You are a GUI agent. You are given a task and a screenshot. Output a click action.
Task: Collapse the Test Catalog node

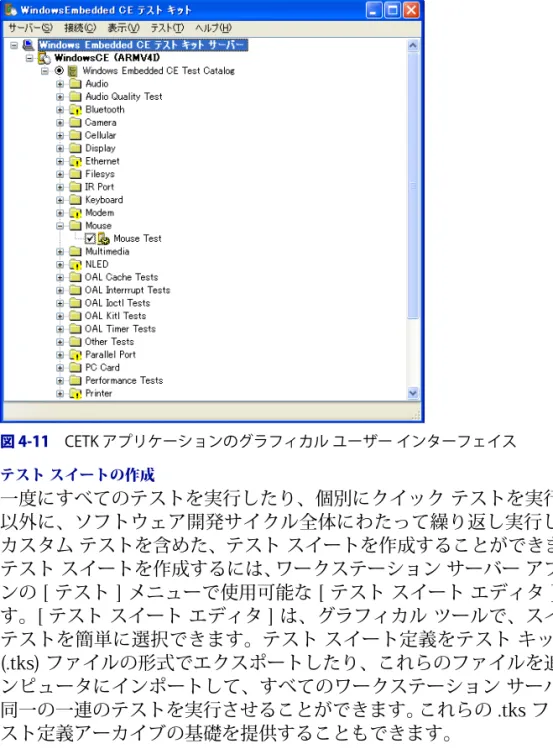pyautogui.click(x=45, y=71)
